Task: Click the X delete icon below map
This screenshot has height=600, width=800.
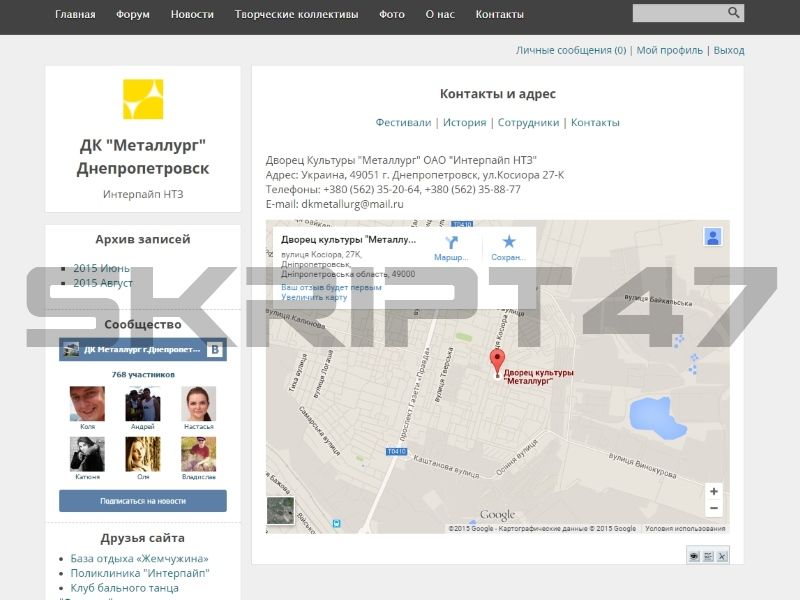Action: [x=722, y=556]
